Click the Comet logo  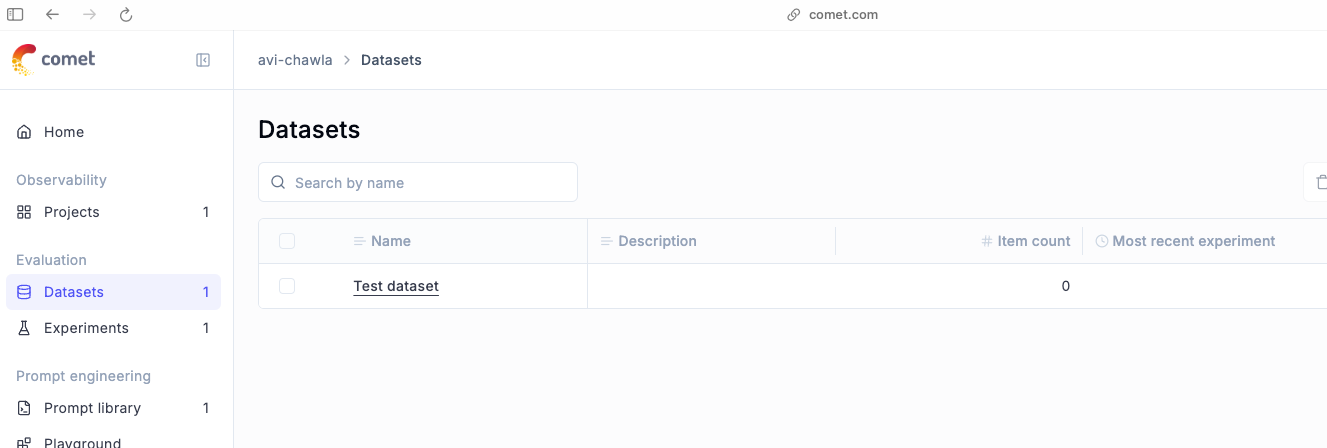coord(54,60)
